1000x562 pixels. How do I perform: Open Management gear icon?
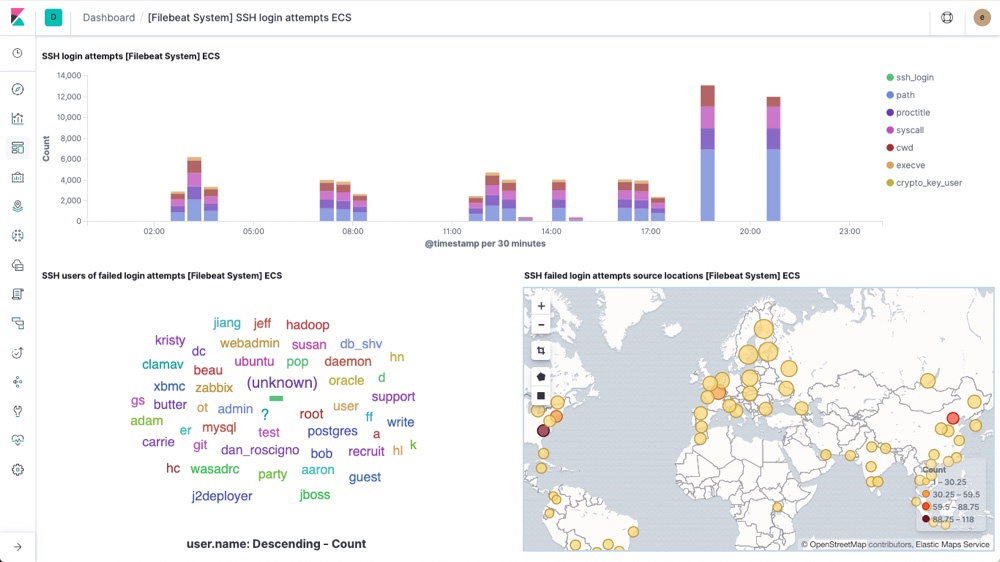[x=18, y=470]
